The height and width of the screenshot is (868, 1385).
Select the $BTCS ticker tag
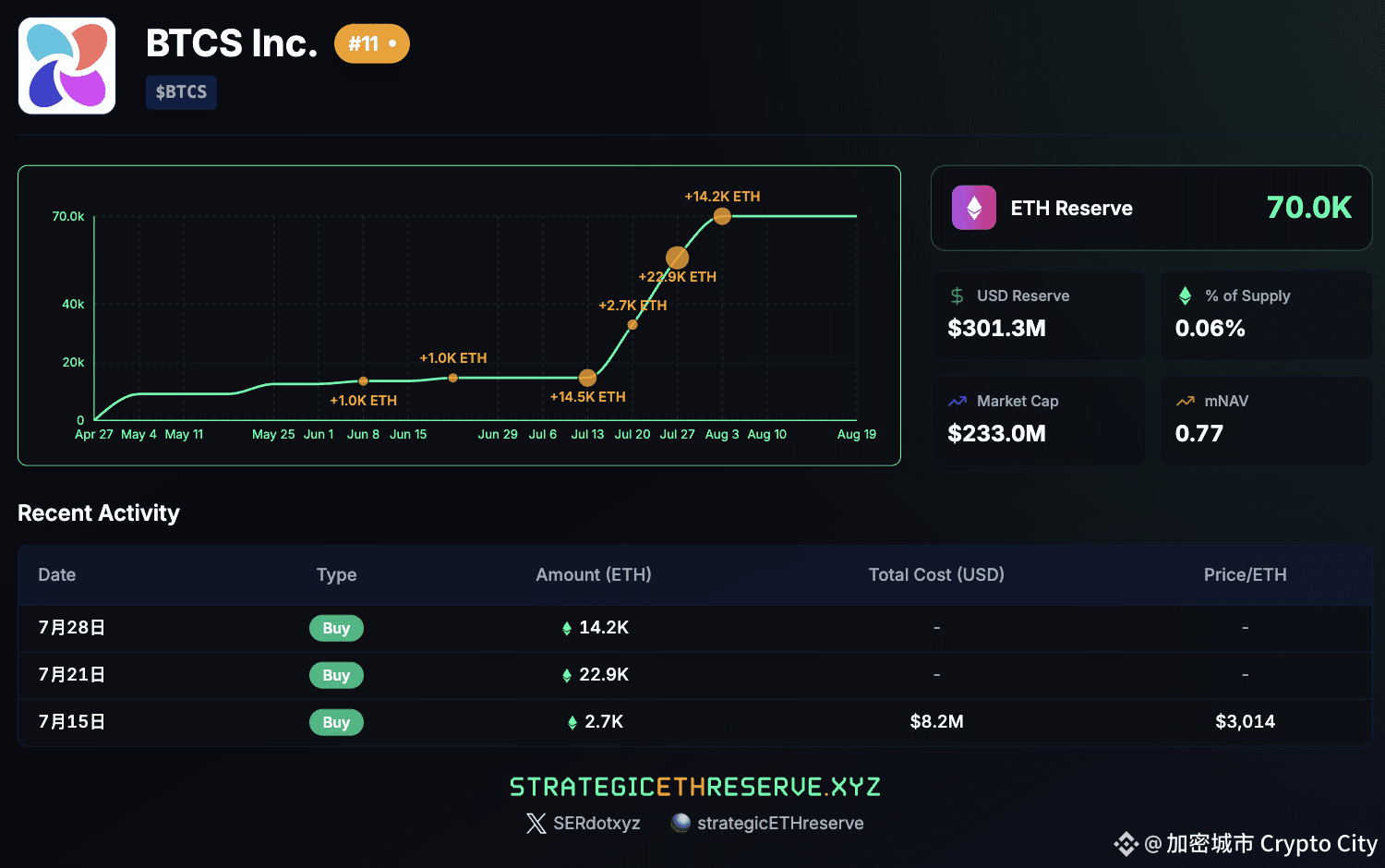[181, 92]
